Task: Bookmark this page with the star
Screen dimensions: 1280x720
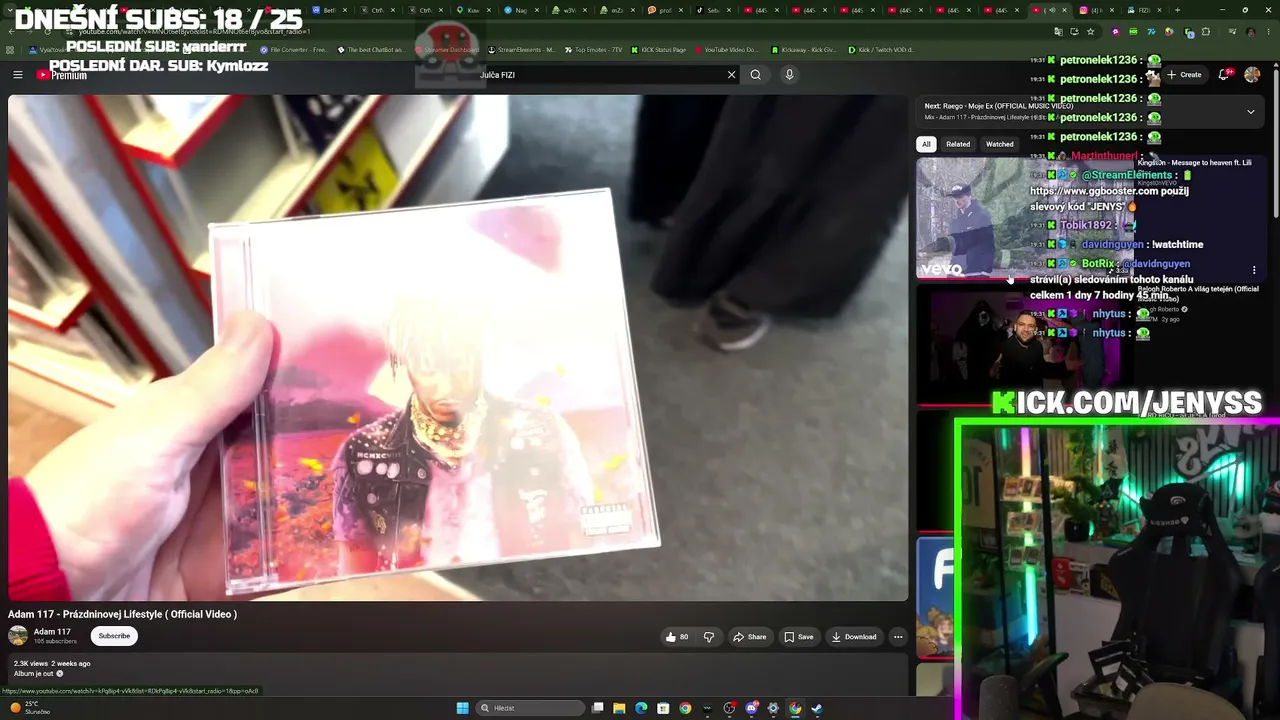Action: coord(1091,31)
